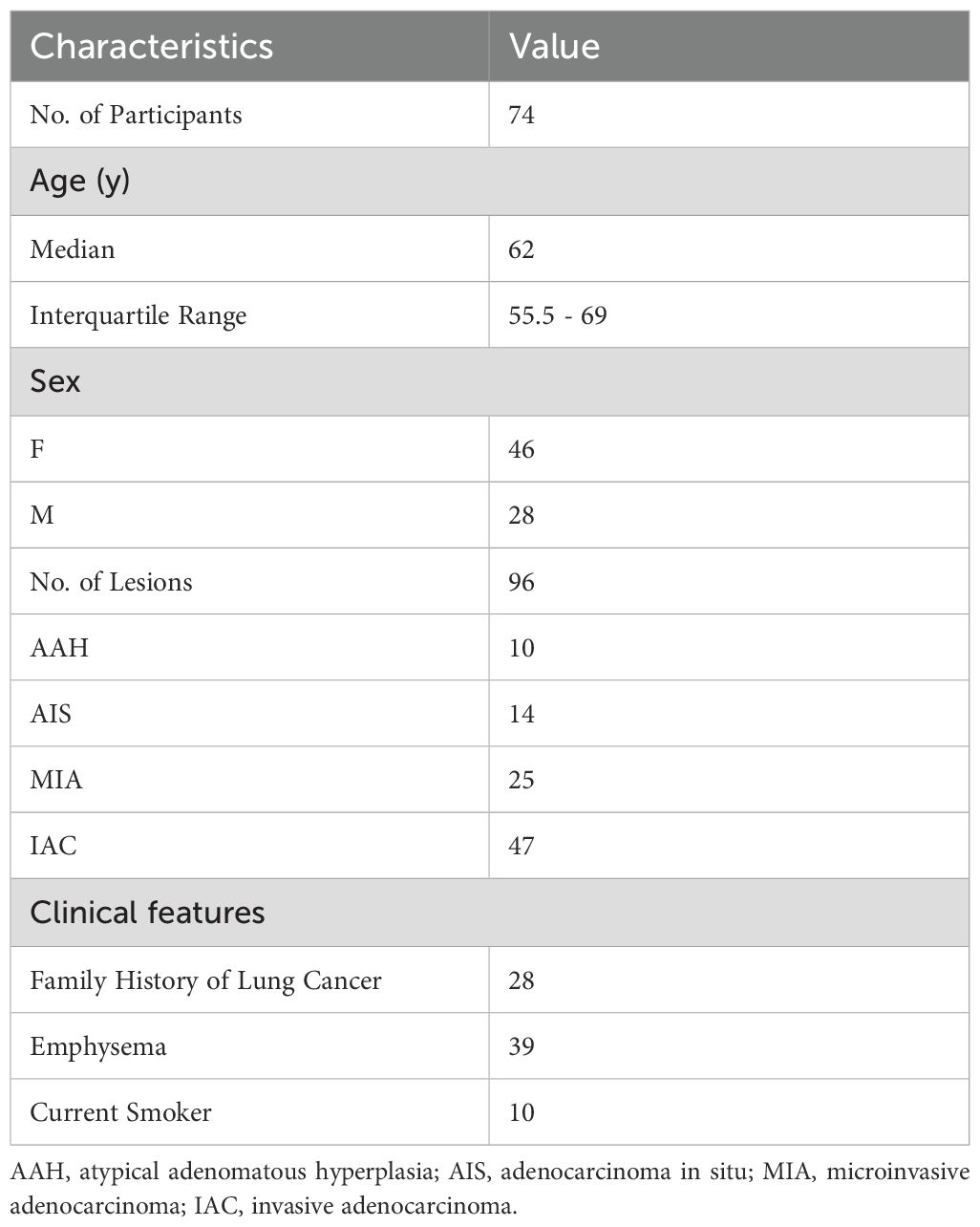Image resolution: width=980 pixels, height=1227 pixels.
Task: Click the participants value 74
Action: (x=522, y=115)
